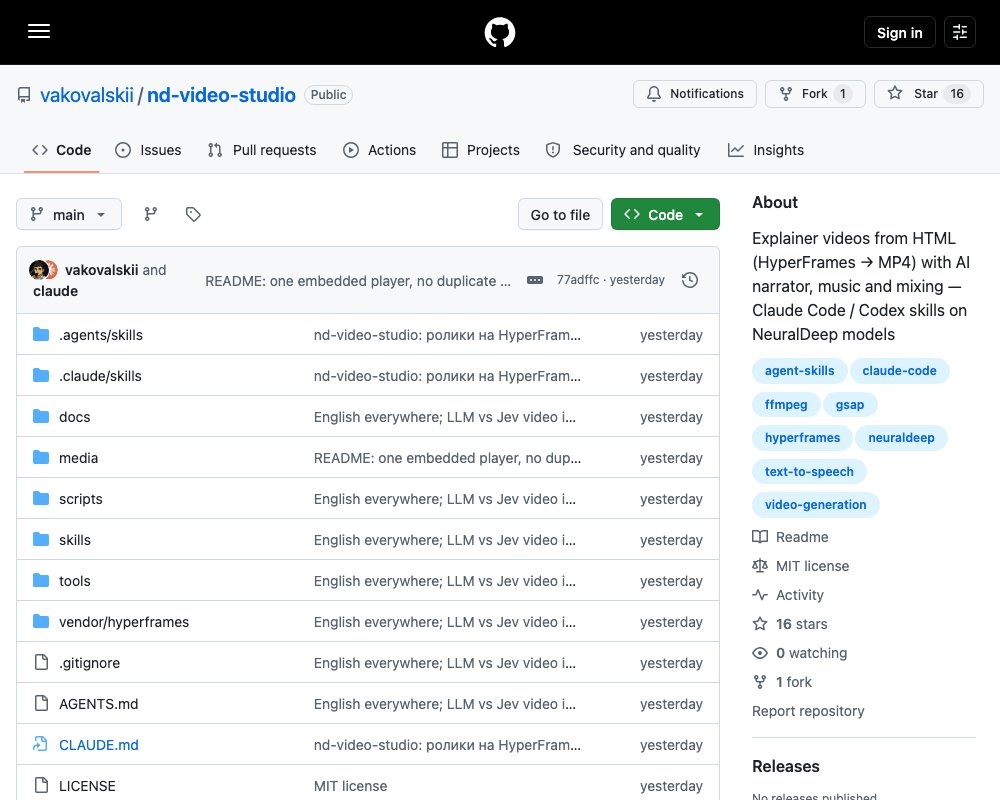The width and height of the screenshot is (1000, 800).
Task: Click the claude co-author name
Action: [55, 291]
